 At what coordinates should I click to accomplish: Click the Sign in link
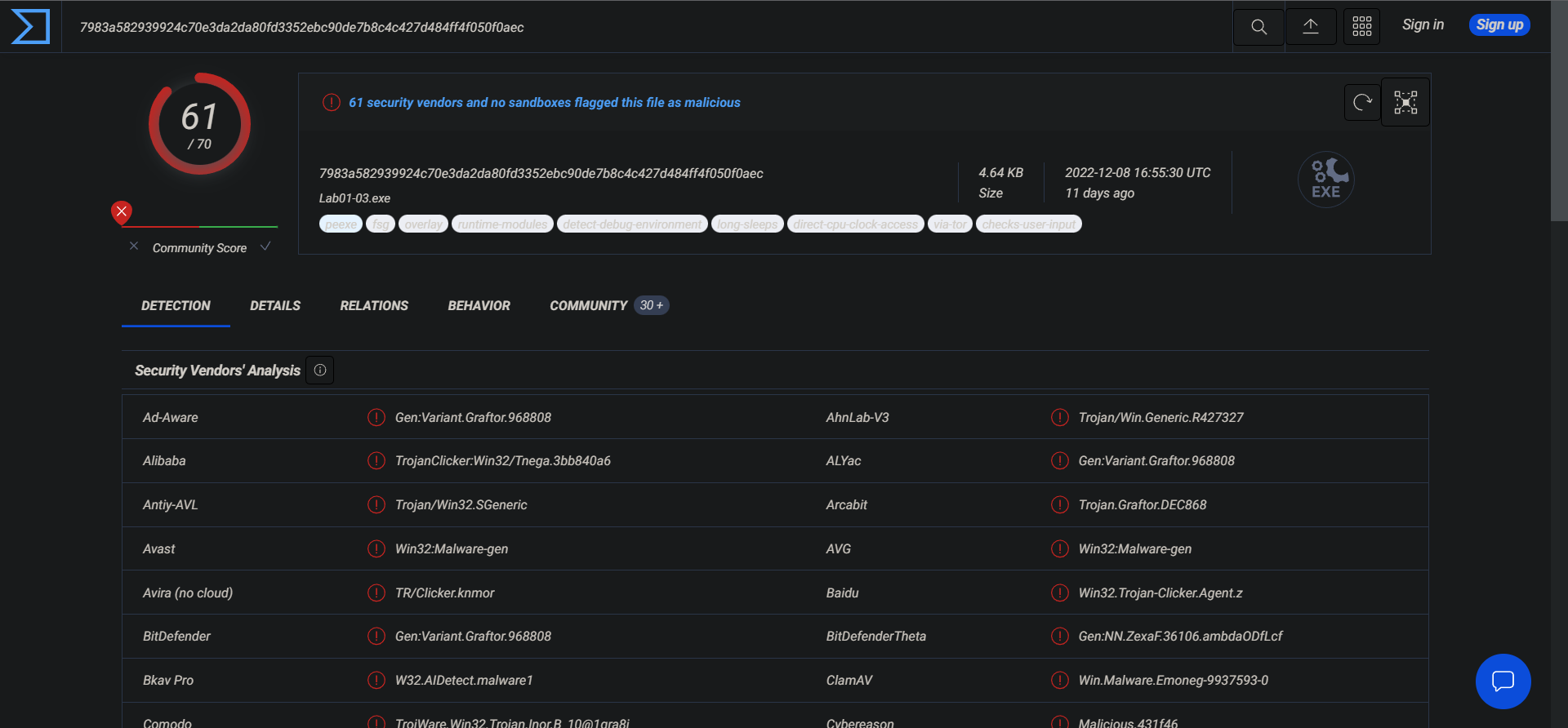click(1423, 25)
